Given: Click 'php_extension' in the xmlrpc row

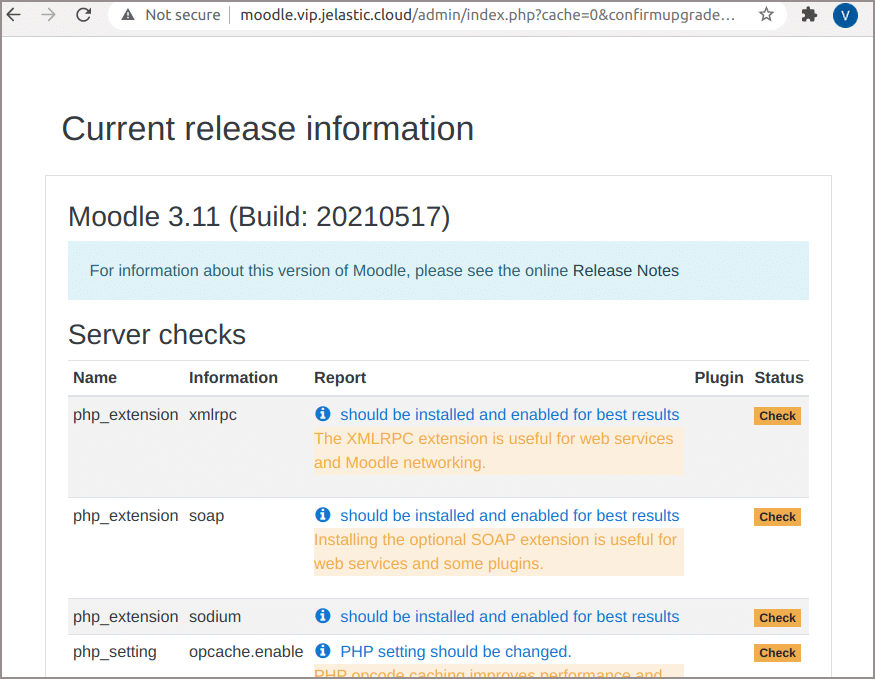Looking at the screenshot, I should (x=126, y=415).
